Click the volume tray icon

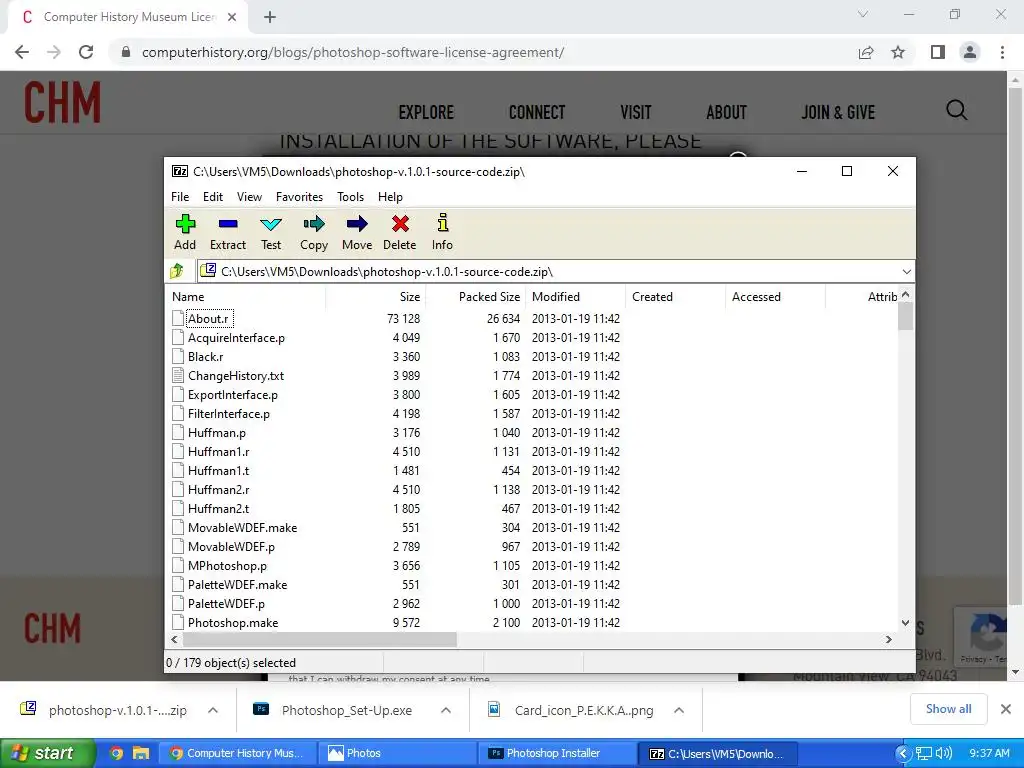click(x=944, y=753)
